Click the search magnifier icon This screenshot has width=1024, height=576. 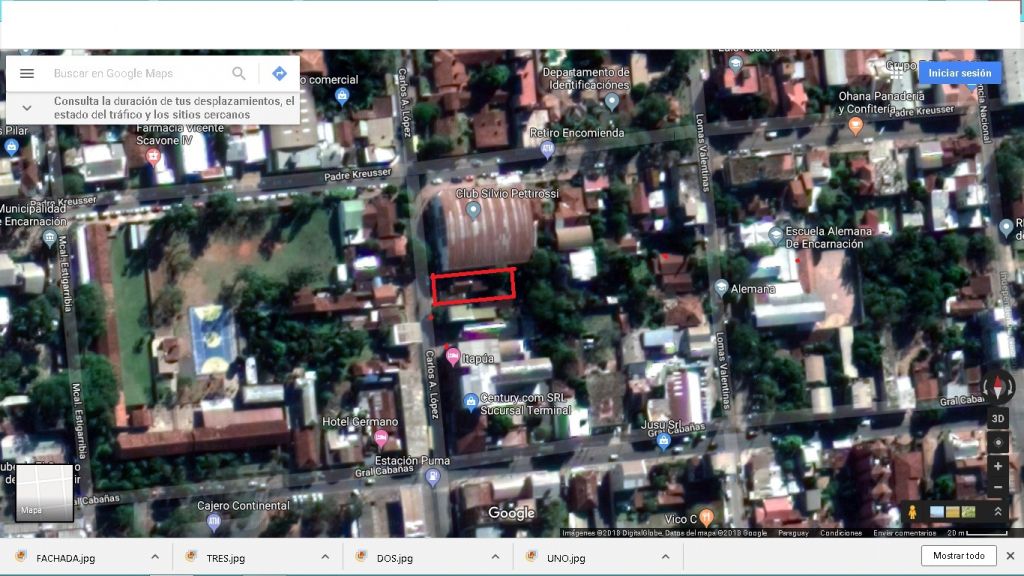239,73
